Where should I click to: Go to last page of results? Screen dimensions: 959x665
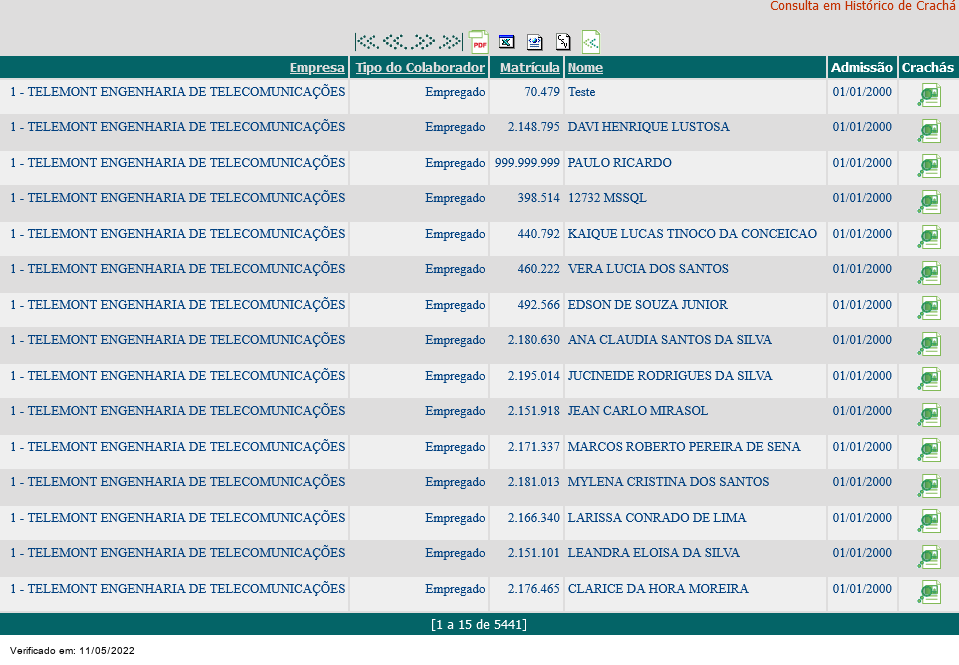point(451,42)
